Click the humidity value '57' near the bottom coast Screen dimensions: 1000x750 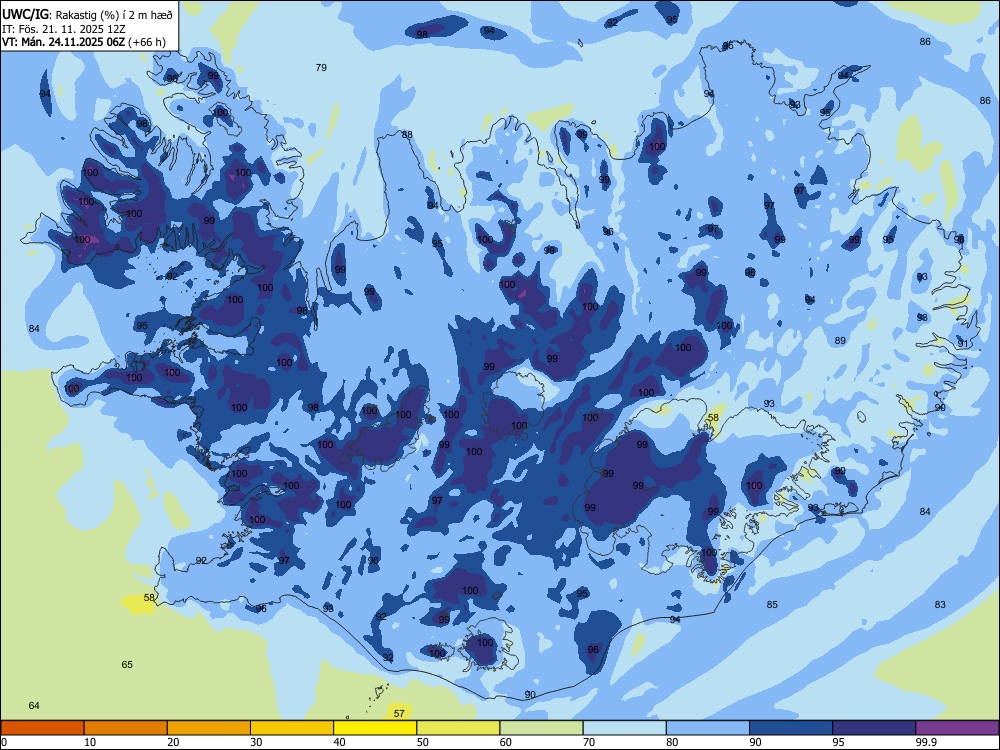pyautogui.click(x=399, y=713)
